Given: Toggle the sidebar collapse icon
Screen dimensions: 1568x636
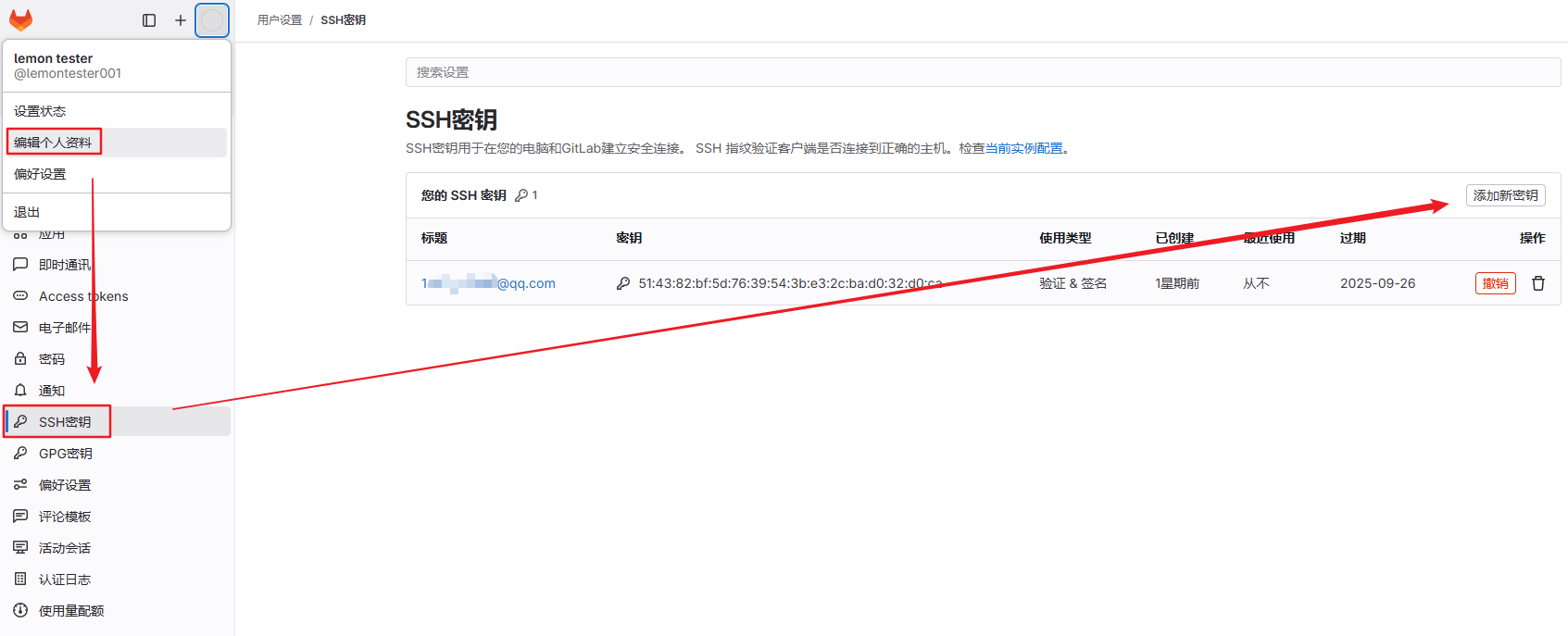Looking at the screenshot, I should coord(149,20).
